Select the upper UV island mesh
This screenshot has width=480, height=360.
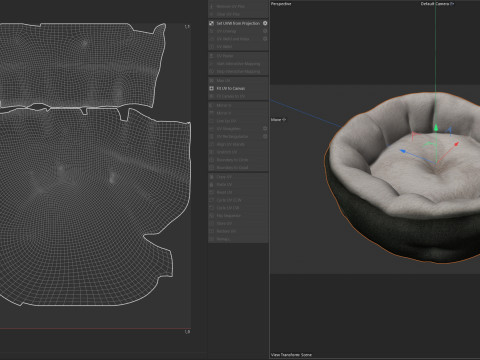coord(82,67)
